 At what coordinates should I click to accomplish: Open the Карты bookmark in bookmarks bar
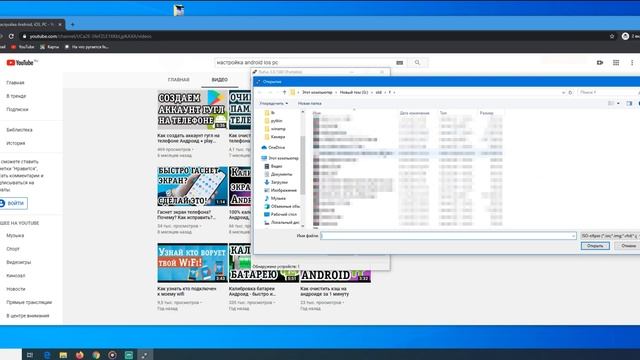(50, 47)
